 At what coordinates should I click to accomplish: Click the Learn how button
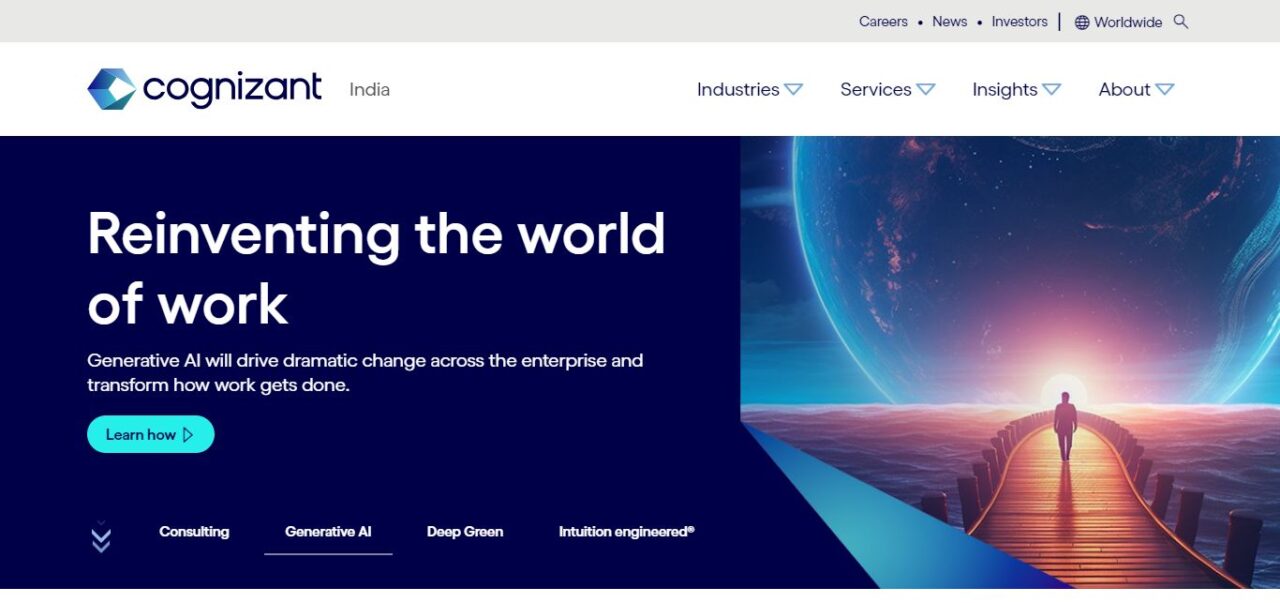151,434
